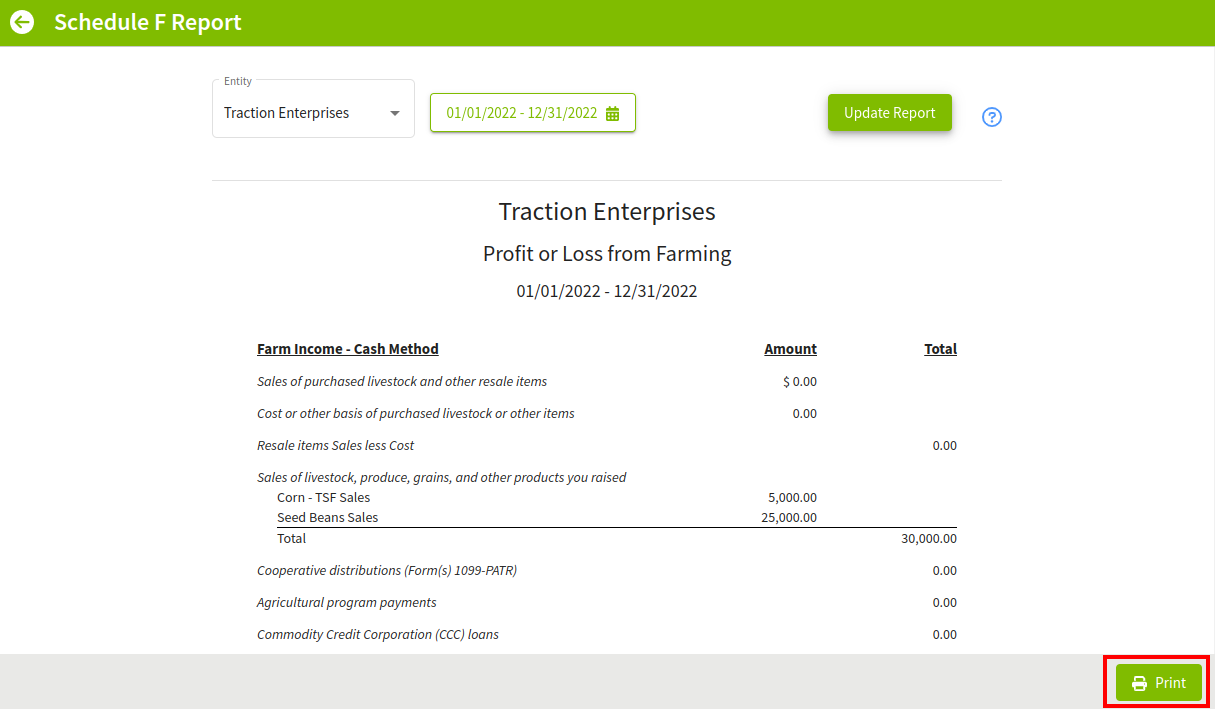Click the Sales of livestock, produce, grains label
1215x709 pixels.
(442, 477)
